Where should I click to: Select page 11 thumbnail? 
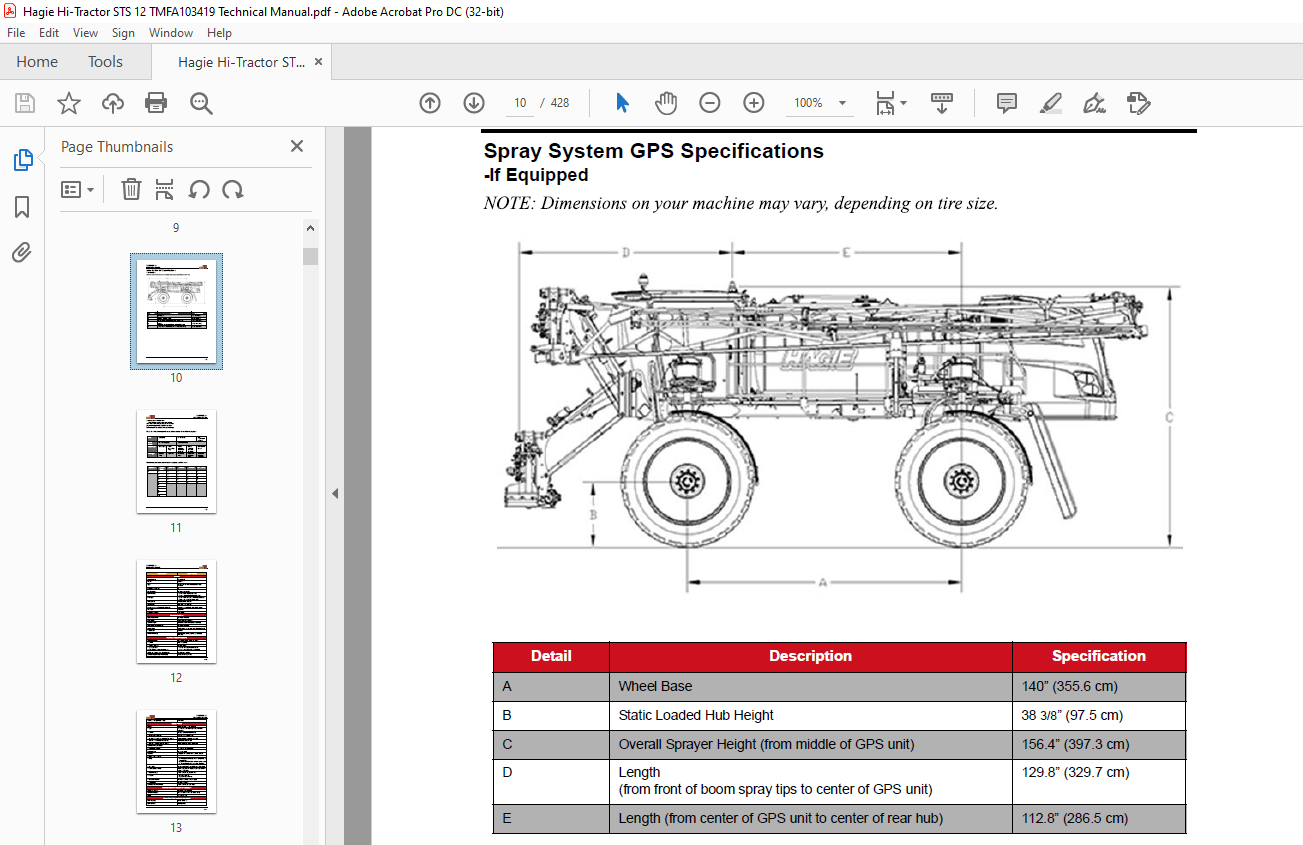pos(176,461)
